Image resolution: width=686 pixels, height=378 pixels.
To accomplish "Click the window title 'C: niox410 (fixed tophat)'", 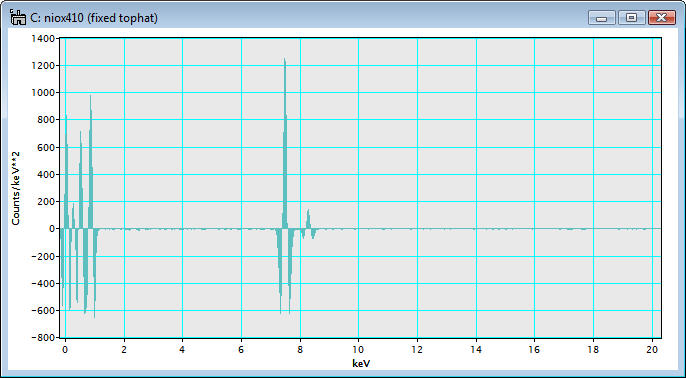I will 94,18.
